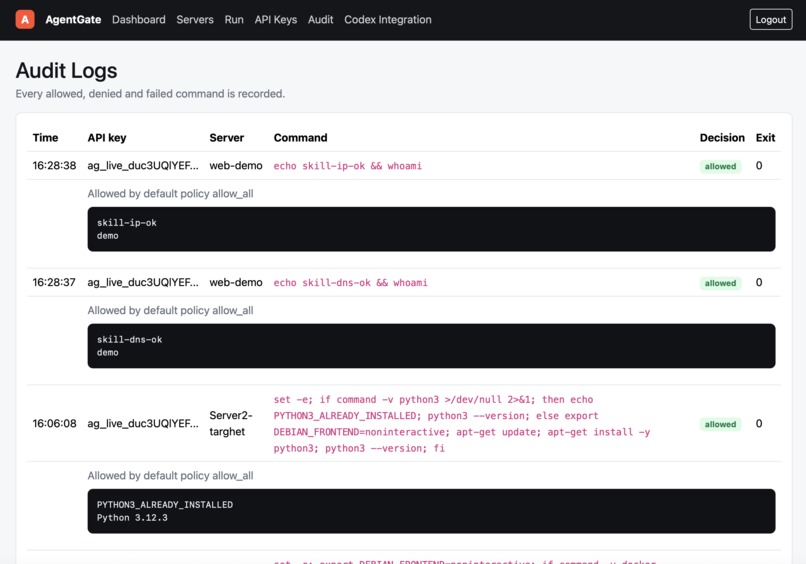Click the allowed badge in the 16:28:38 row
Screen dimensions: 806x564
(x=720, y=166)
